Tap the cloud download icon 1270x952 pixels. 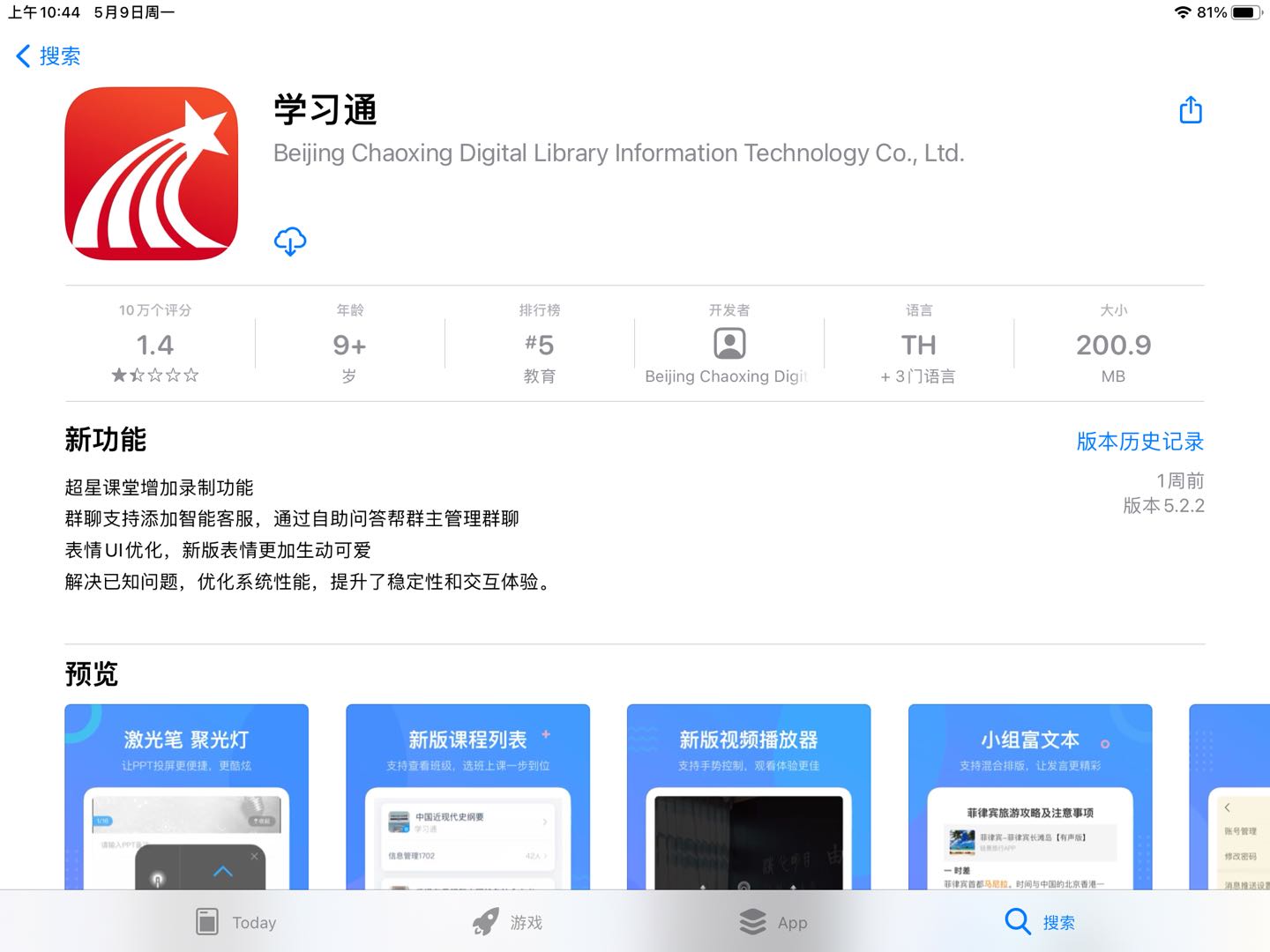tap(290, 241)
